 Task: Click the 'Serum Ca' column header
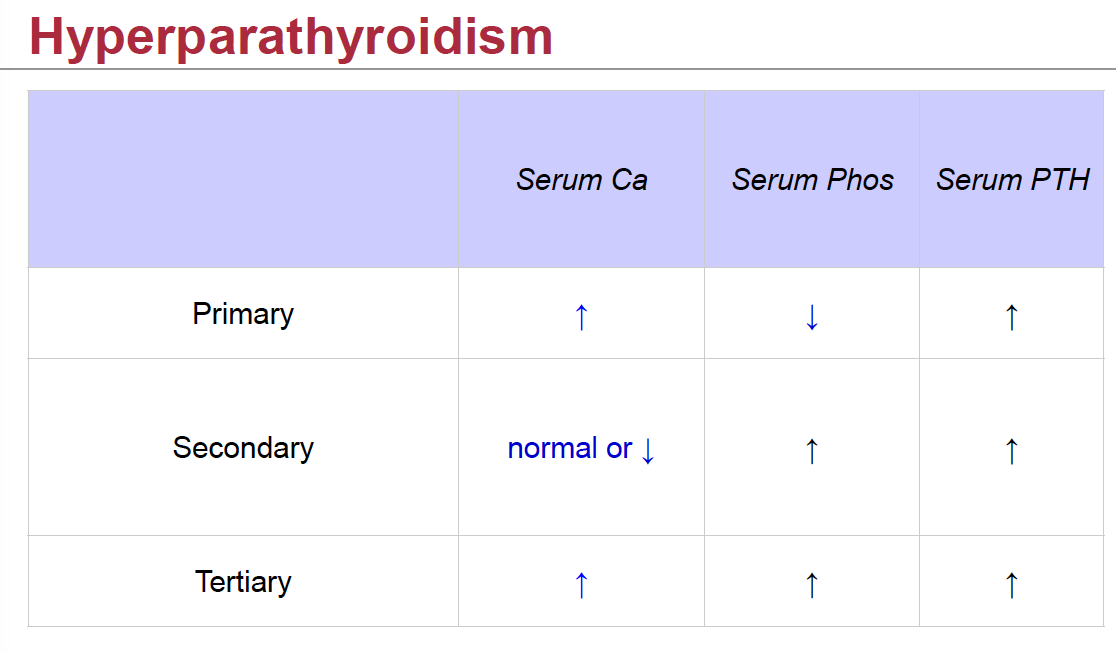click(581, 180)
